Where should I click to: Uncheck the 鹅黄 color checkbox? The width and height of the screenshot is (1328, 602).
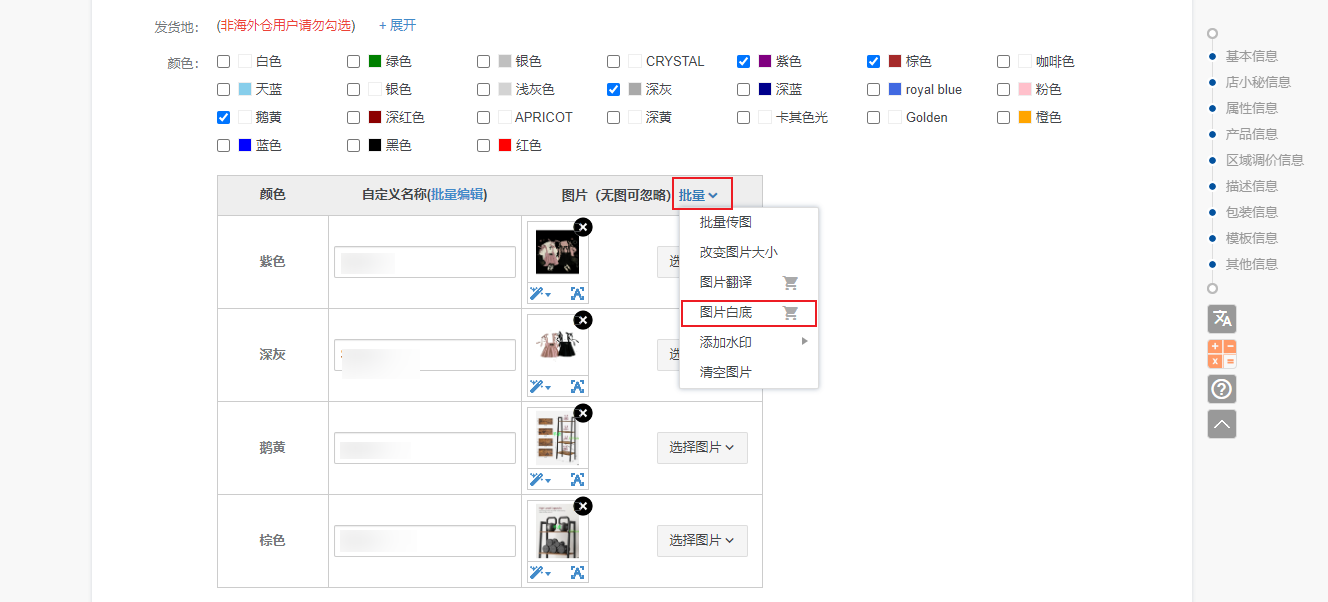pos(223,117)
